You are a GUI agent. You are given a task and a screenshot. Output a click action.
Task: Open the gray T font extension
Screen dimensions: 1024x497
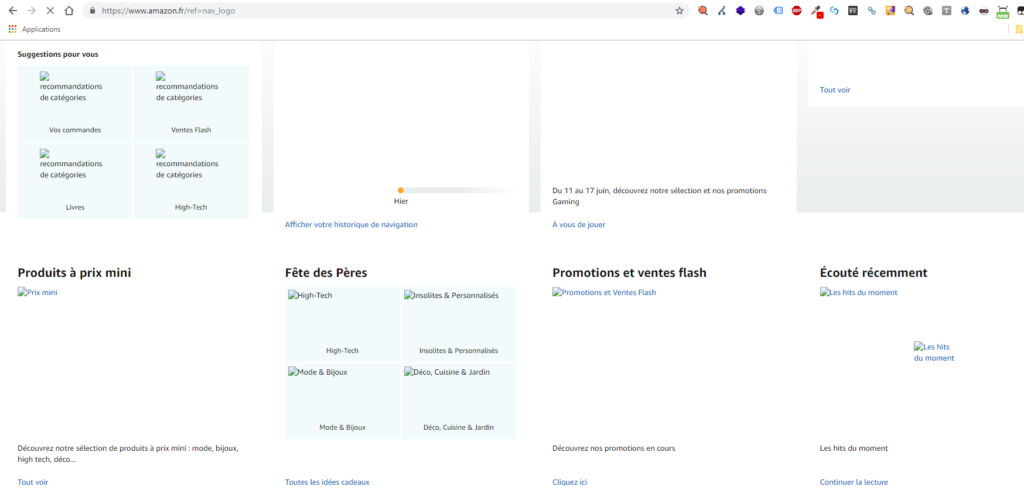click(x=946, y=10)
